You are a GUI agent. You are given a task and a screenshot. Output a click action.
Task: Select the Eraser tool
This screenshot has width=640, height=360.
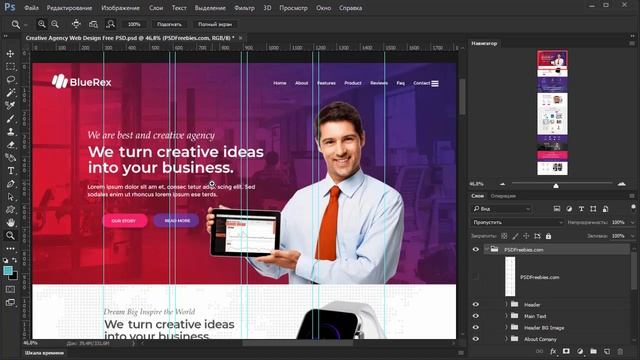click(11, 144)
